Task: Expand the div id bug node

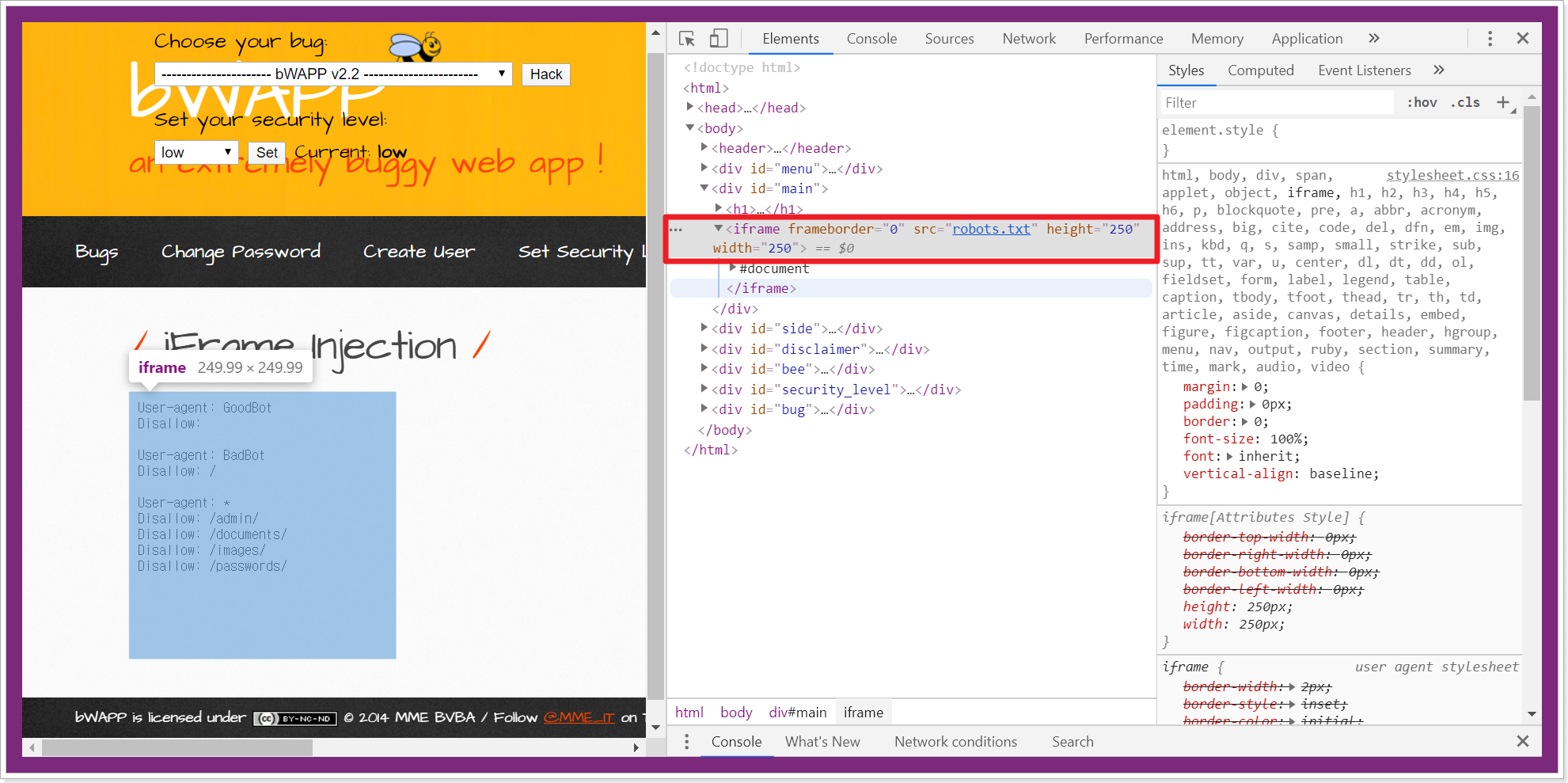Action: point(704,409)
